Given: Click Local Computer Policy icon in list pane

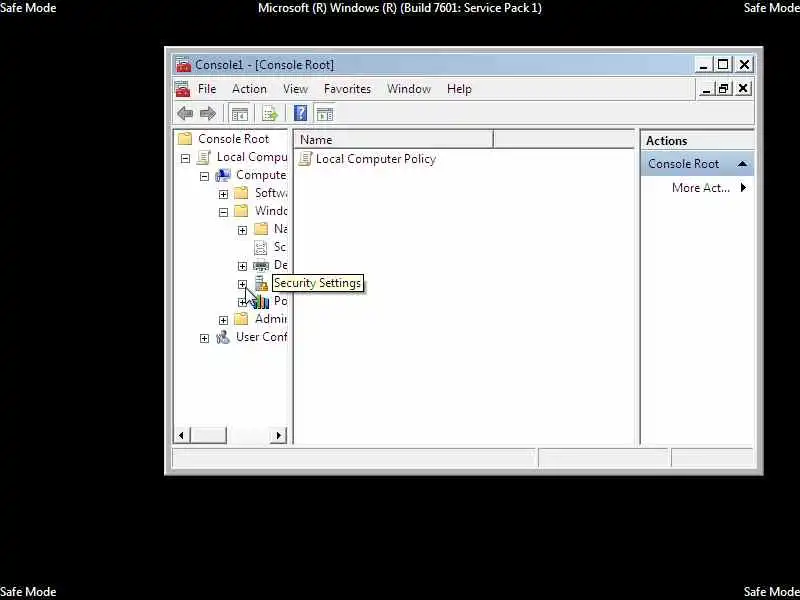Looking at the screenshot, I should tap(305, 159).
